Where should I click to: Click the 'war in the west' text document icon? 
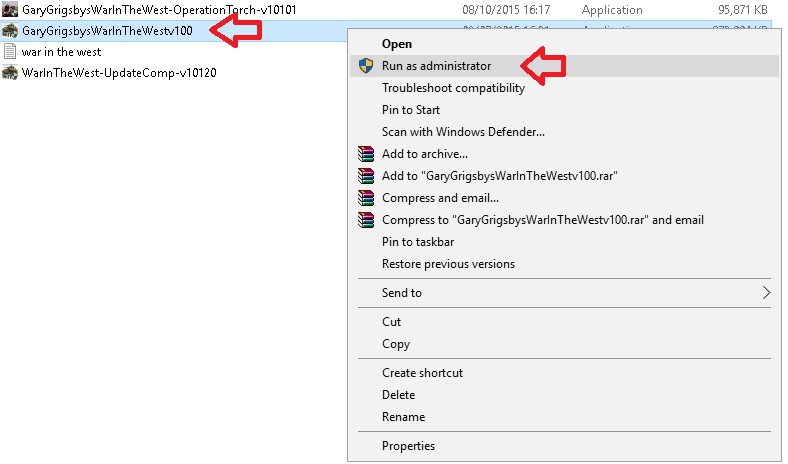click(10, 51)
